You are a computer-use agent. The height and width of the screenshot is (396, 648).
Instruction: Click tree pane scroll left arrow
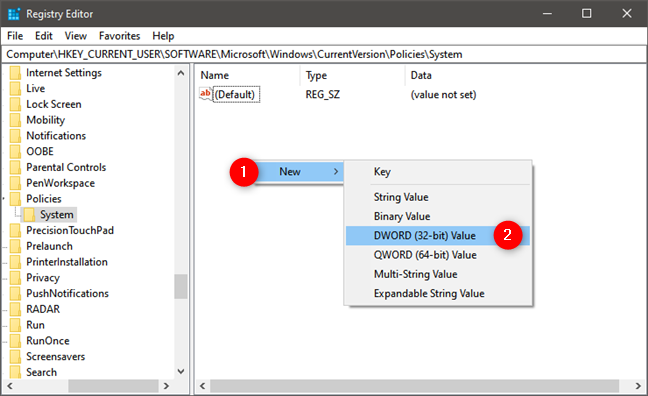(x=10, y=386)
